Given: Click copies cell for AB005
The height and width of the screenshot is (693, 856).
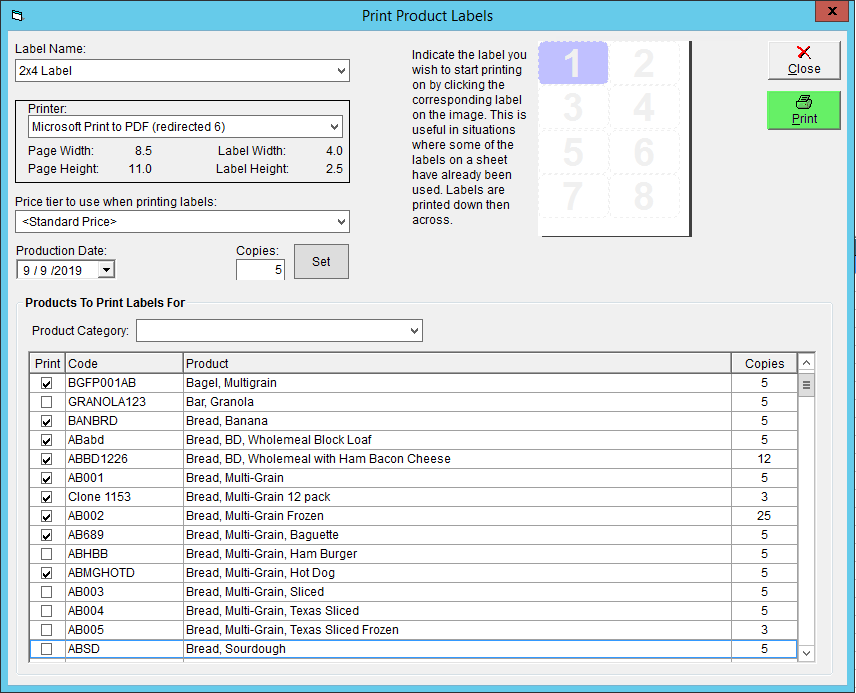Looking at the screenshot, I should tap(764, 630).
